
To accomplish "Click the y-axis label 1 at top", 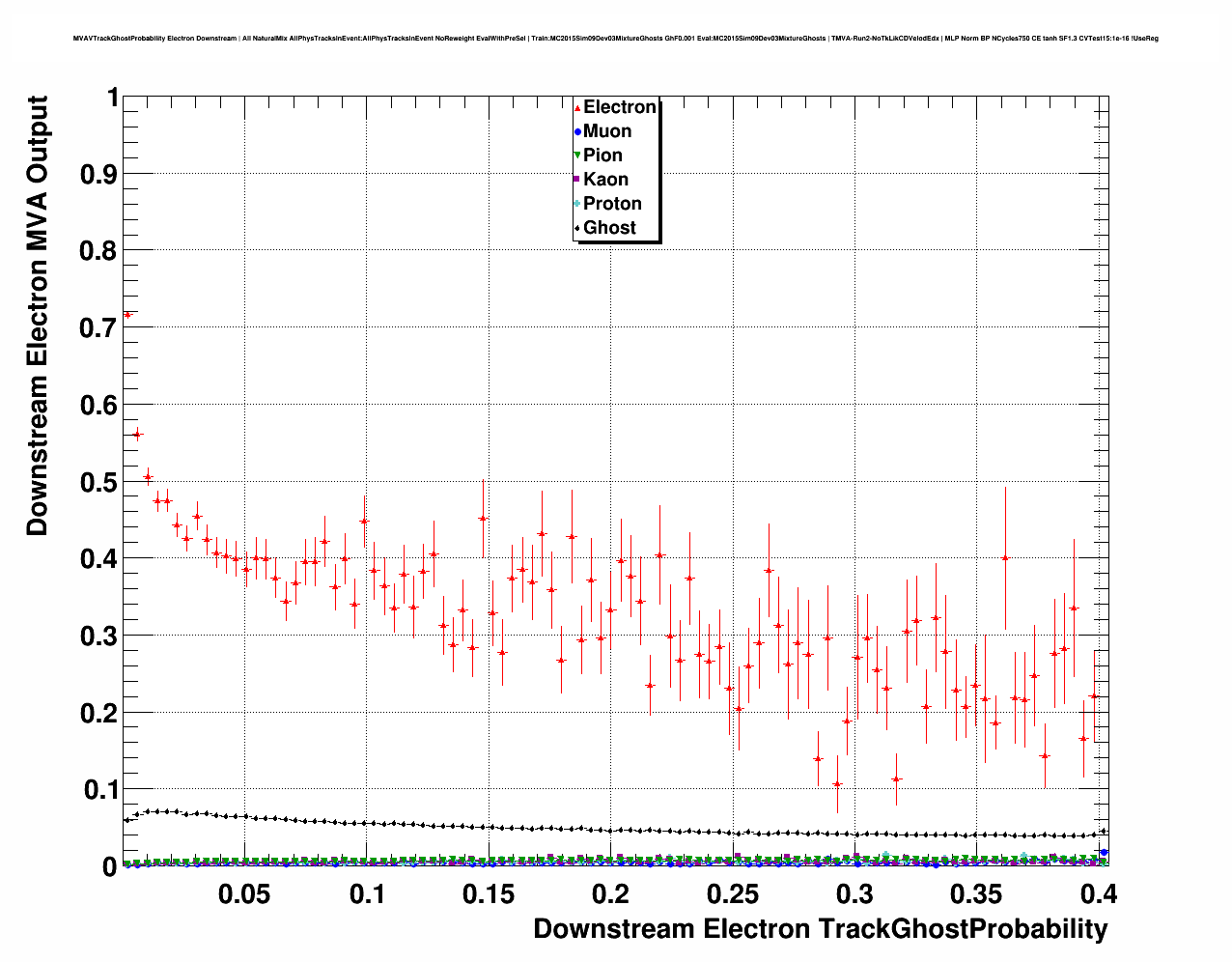I will pyautogui.click(x=112, y=98).
